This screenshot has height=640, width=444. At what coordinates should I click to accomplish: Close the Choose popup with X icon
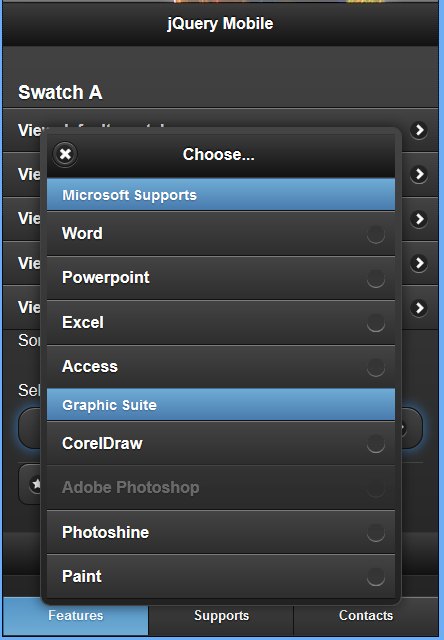tap(65, 154)
